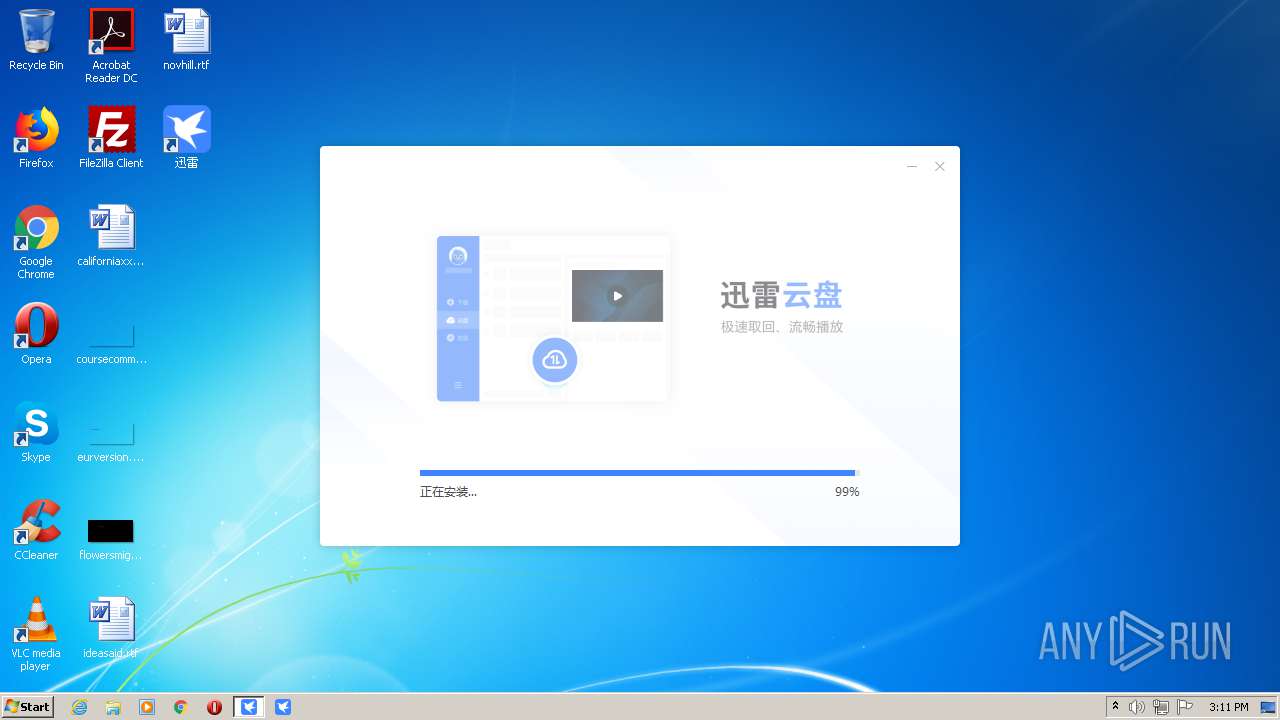This screenshot has width=1280, height=720.
Task: Click the installation progress bar
Action: (640, 473)
